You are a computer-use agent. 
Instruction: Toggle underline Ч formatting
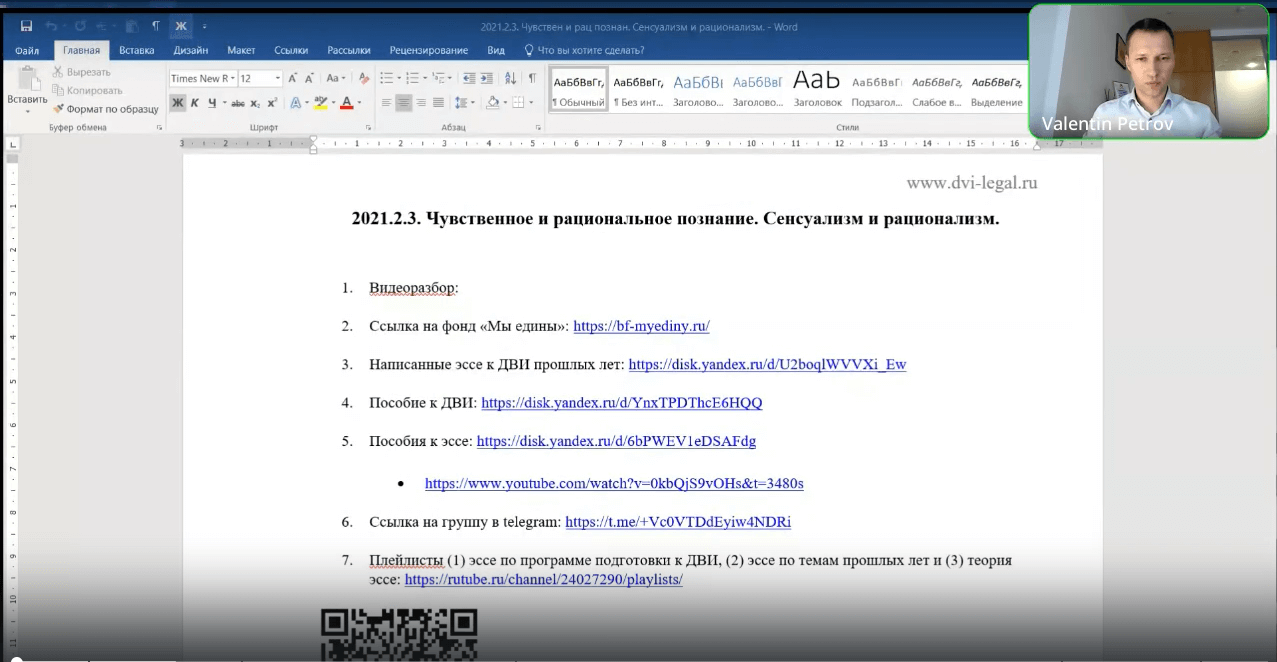point(212,102)
